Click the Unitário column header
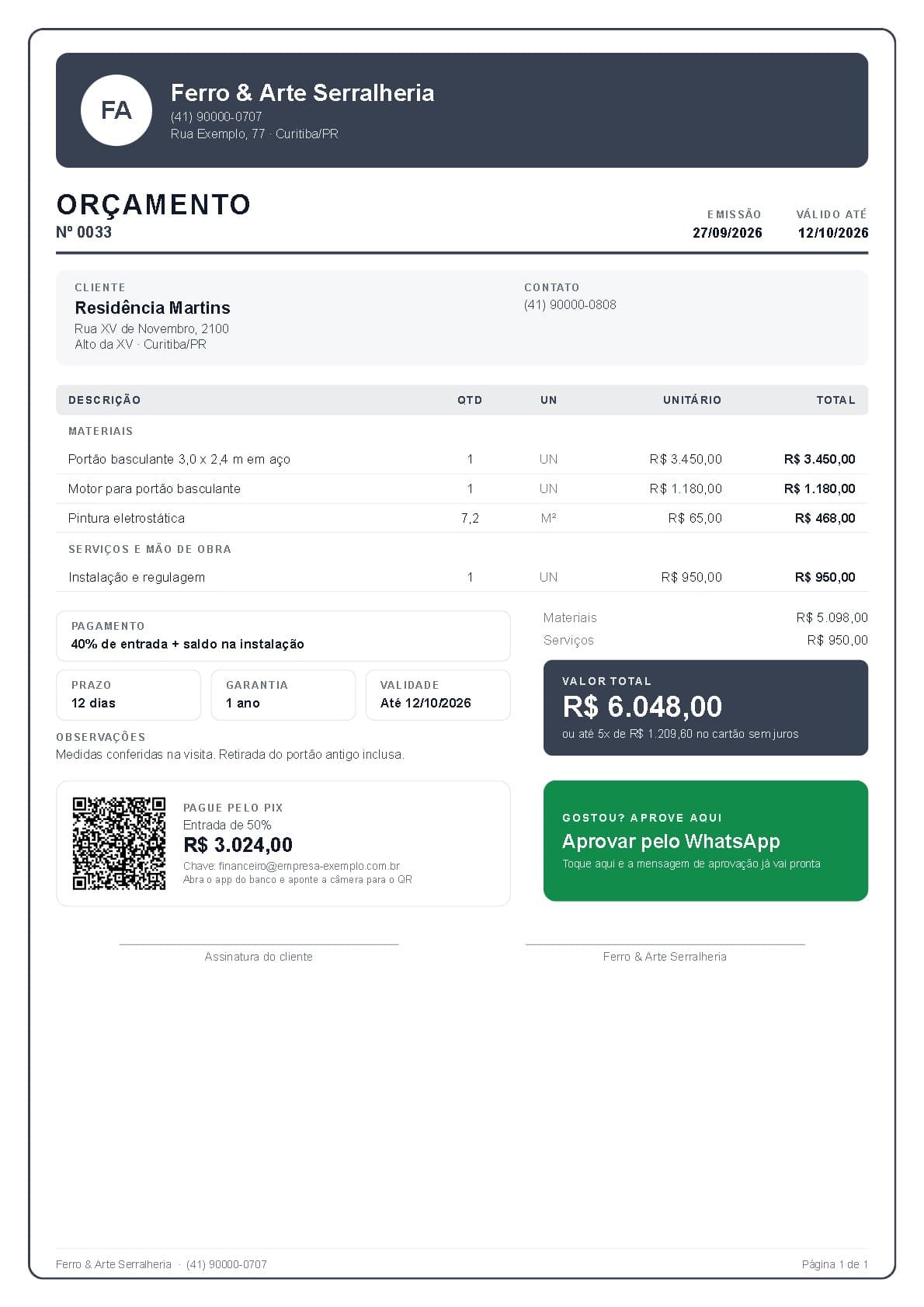The image size is (924, 1307). coord(692,400)
